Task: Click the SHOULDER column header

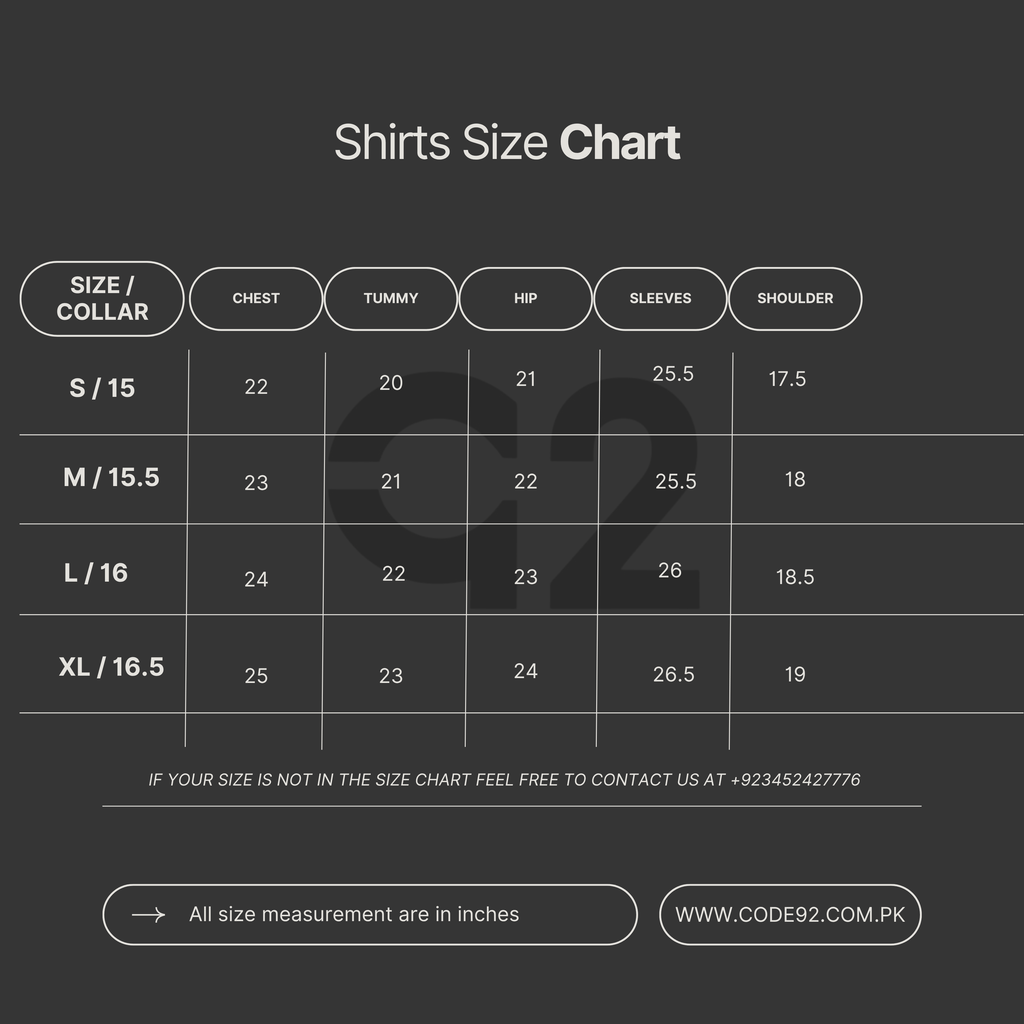Action: tap(795, 298)
